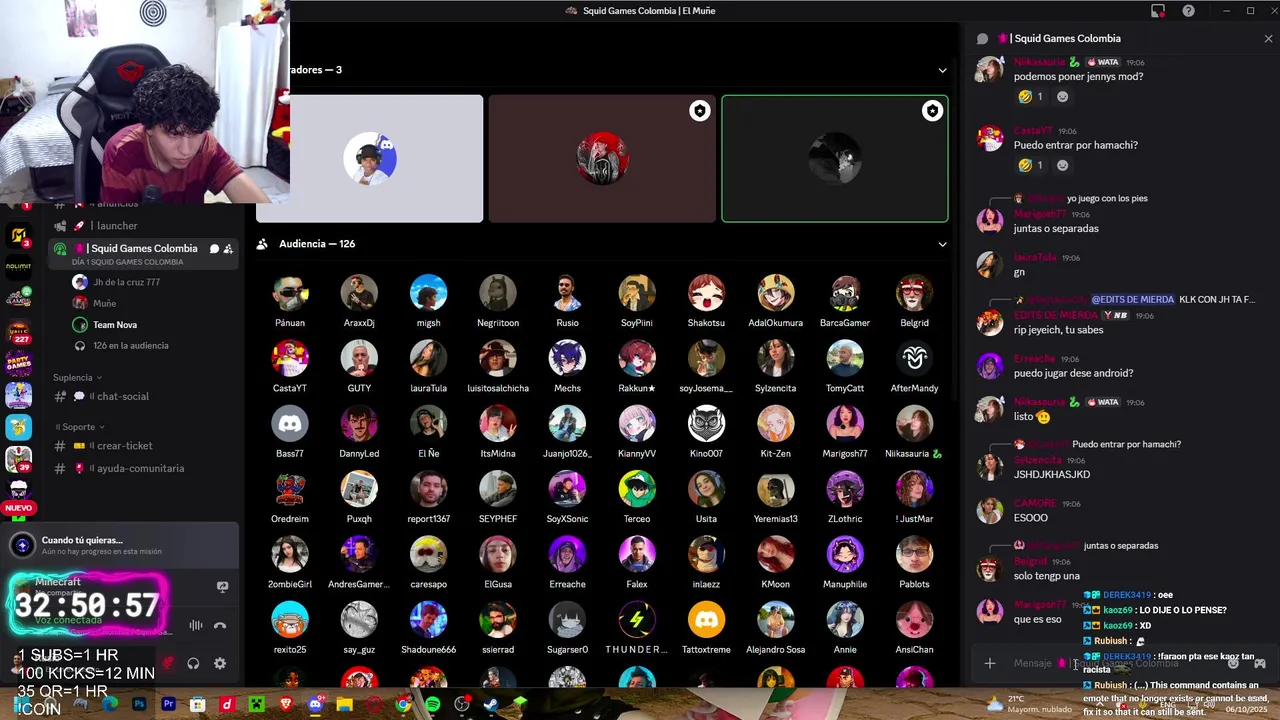Image resolution: width=1280 pixels, height=720 pixels.
Task: Toggle the headphones deafen button
Action: (193, 663)
